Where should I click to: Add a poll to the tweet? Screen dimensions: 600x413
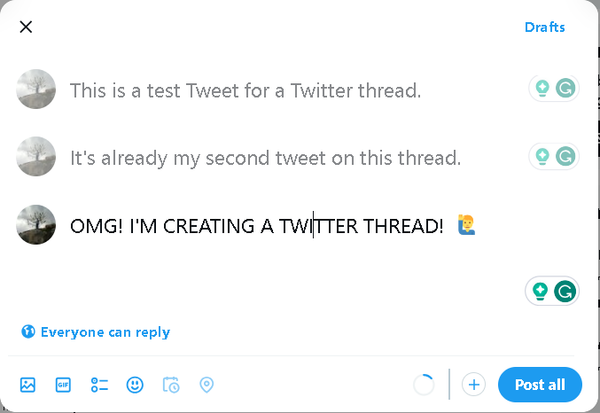99,384
